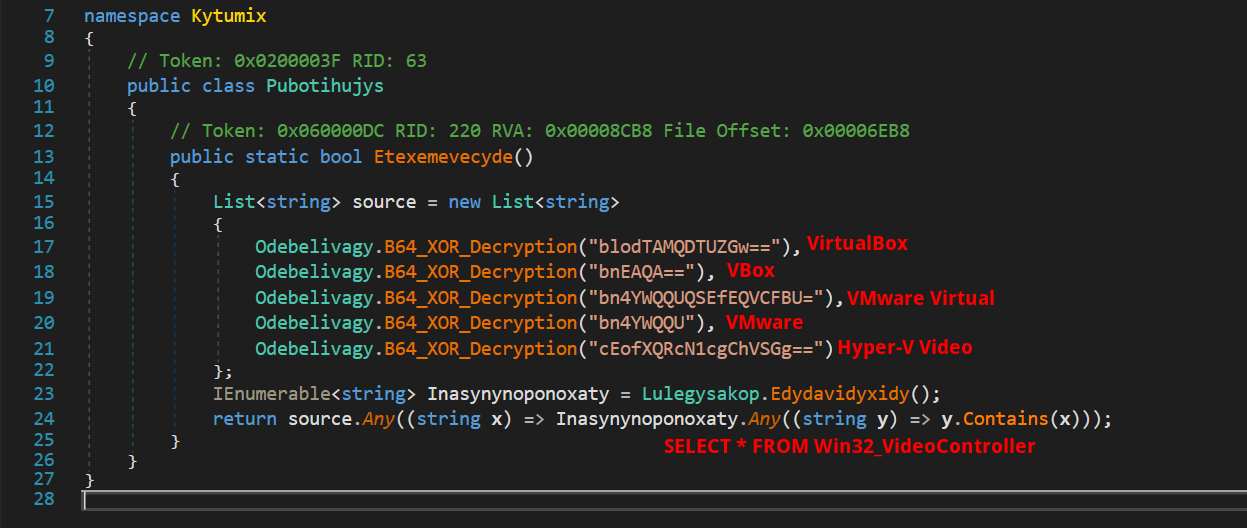Viewport: 1247px width, 528px height.
Task: Open the Lulegysakop class reference
Action: point(704,393)
